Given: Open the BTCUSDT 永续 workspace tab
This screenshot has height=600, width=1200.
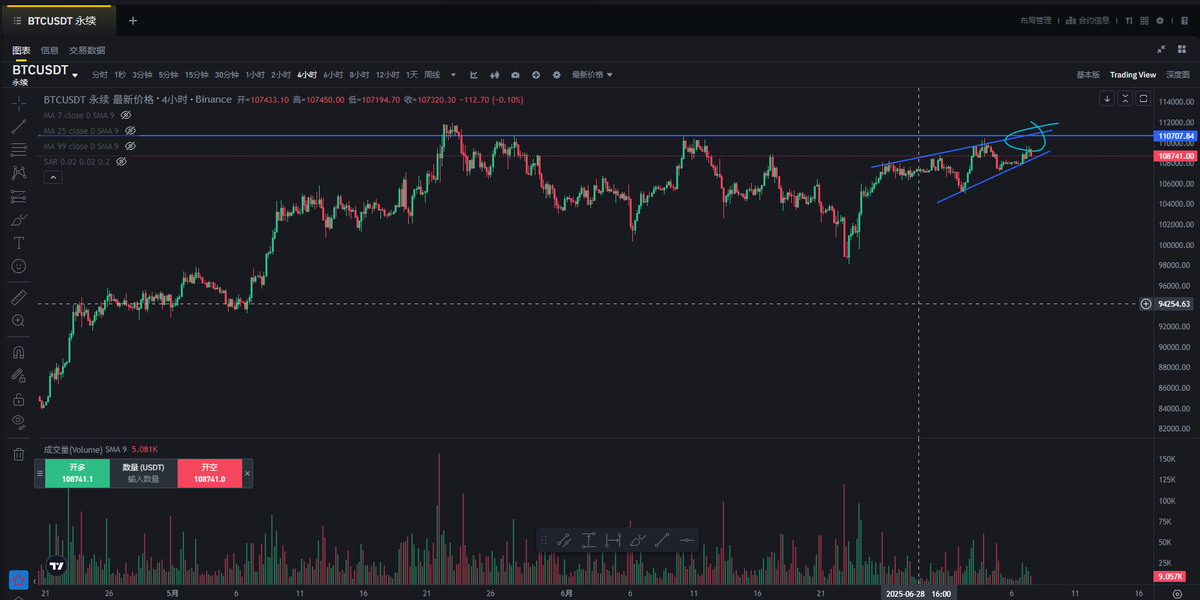Looking at the screenshot, I should click(61, 20).
